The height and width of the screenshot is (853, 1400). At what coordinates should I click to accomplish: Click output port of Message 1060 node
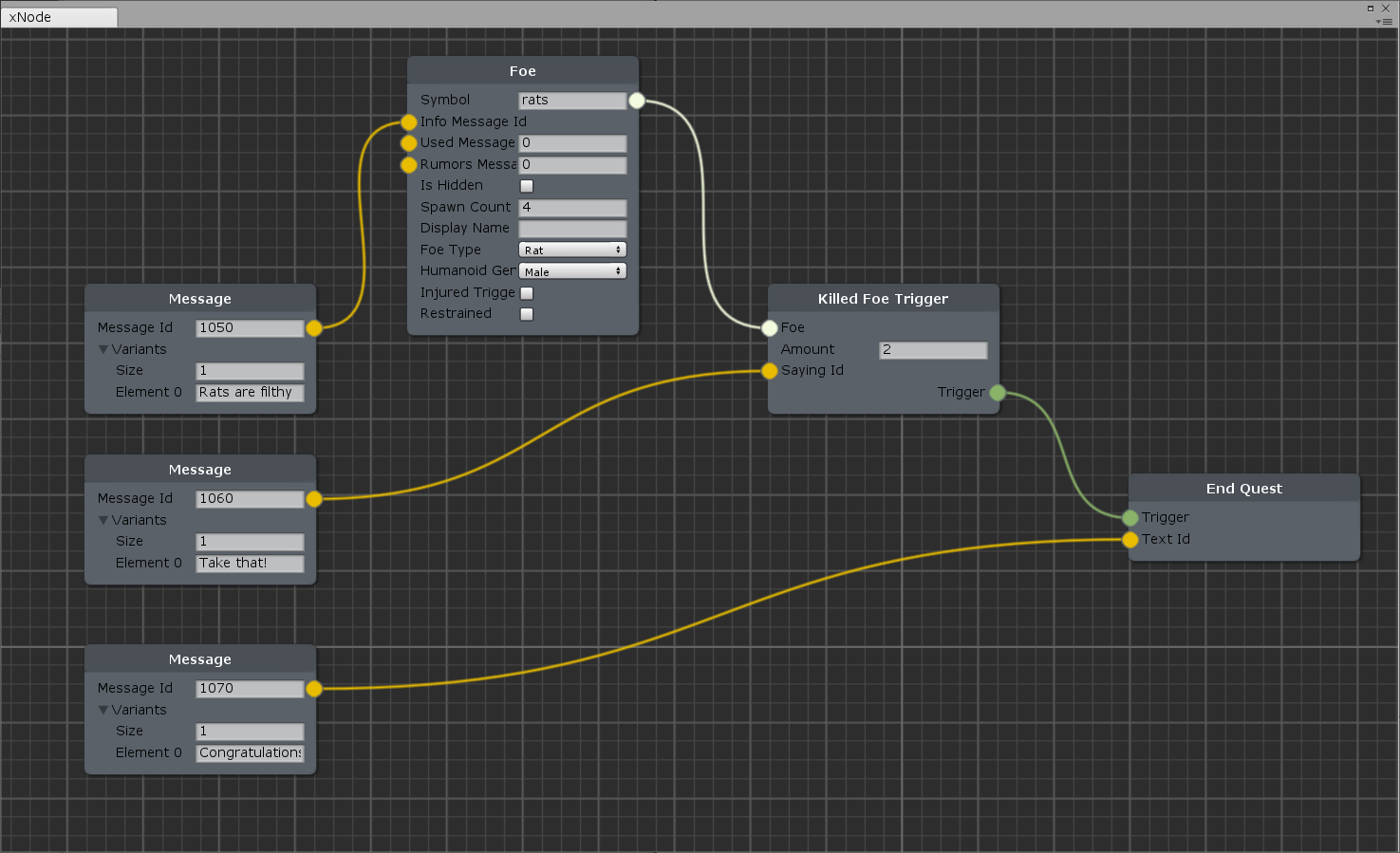point(314,499)
